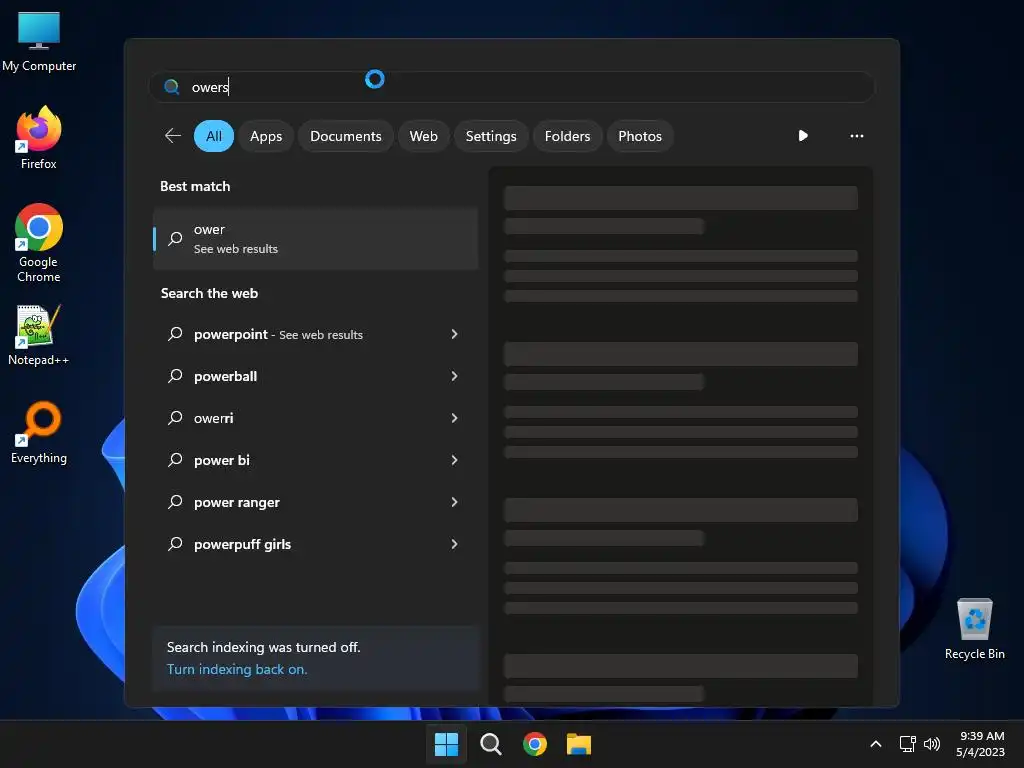
Task: Switch to the Photos filter tab
Action: point(639,136)
